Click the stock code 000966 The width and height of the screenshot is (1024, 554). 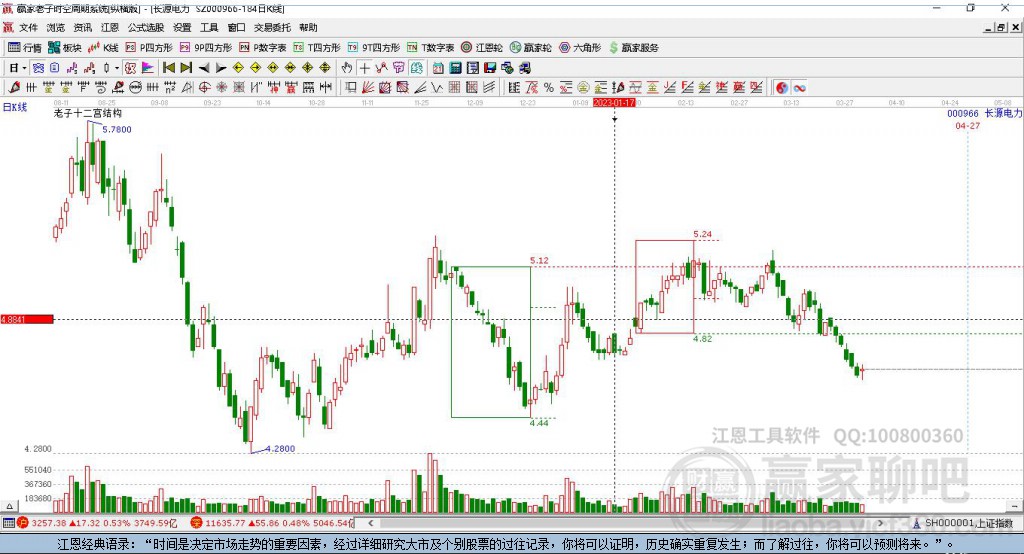(963, 114)
